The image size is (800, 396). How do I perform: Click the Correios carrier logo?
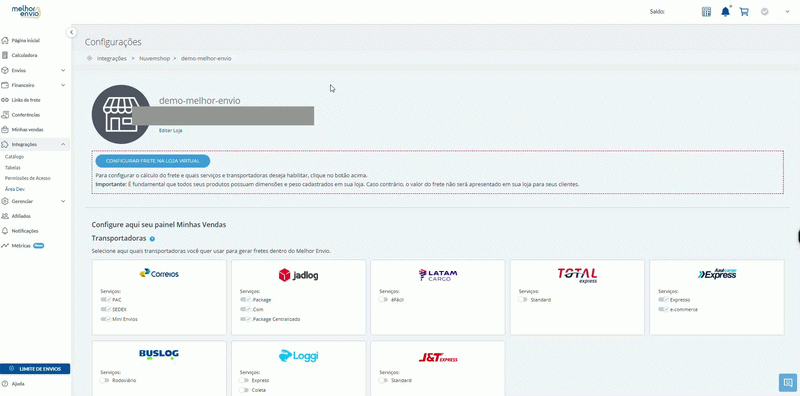[159, 274]
